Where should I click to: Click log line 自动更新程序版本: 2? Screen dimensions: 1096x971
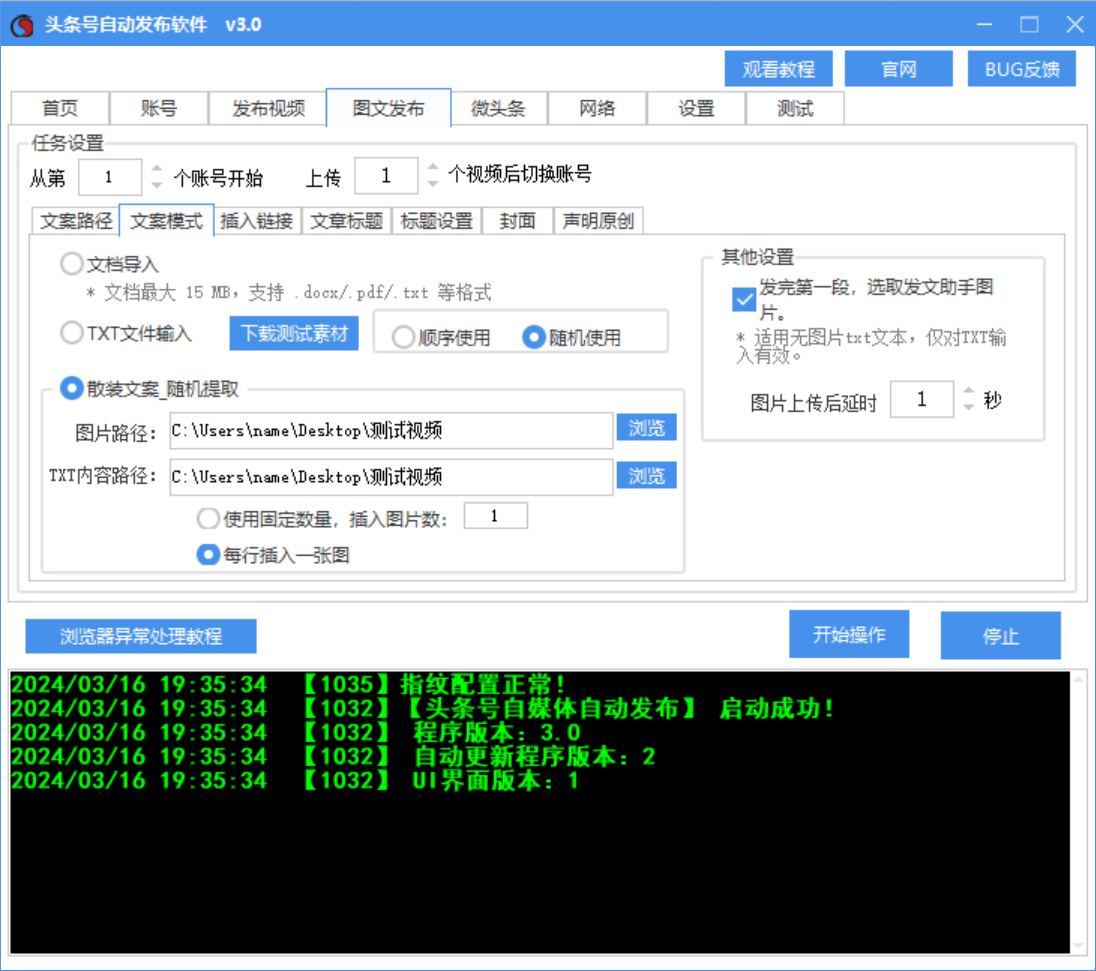pyautogui.click(x=333, y=756)
